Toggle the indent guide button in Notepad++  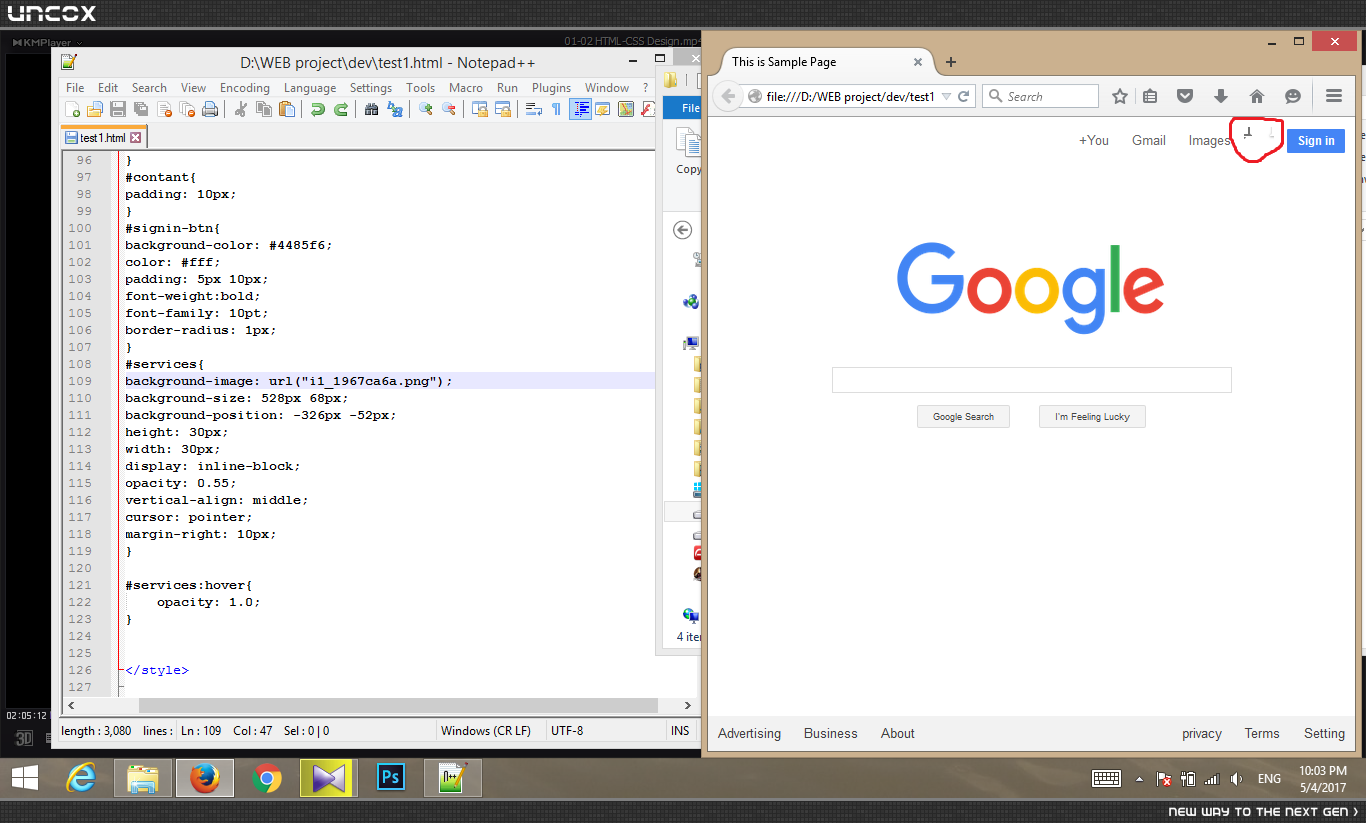tap(580, 110)
